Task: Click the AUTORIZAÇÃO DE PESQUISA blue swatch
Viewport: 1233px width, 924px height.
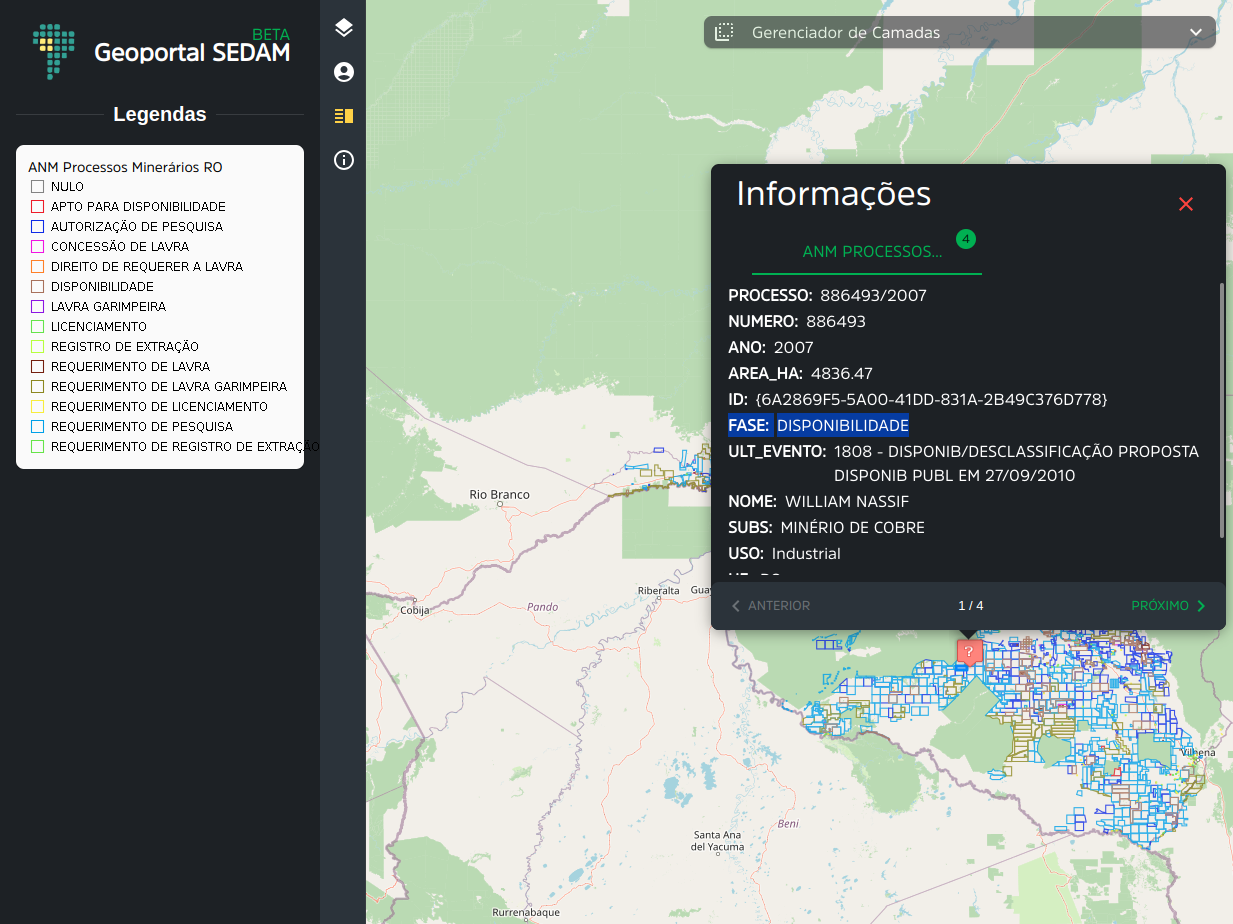Action: (37, 227)
